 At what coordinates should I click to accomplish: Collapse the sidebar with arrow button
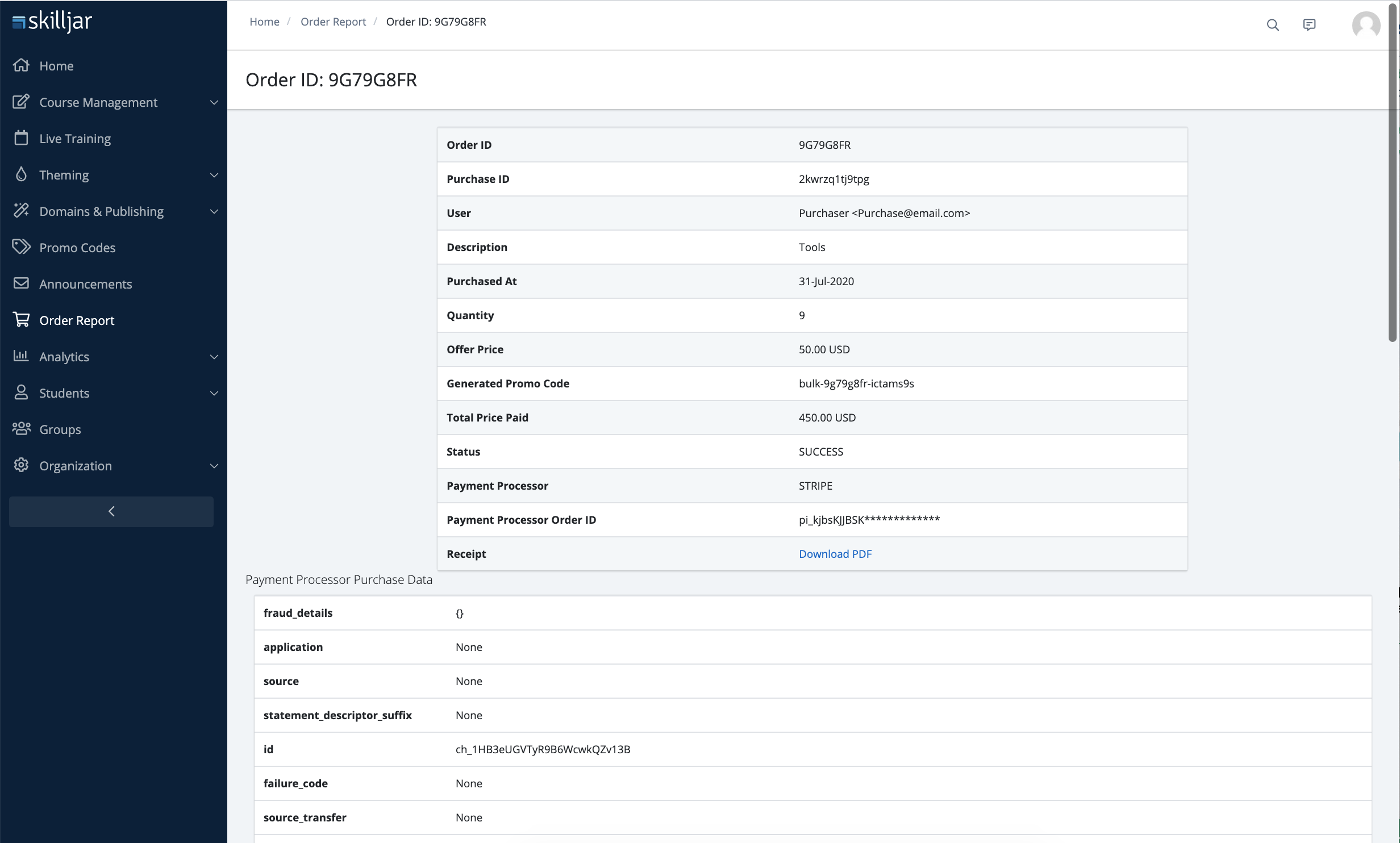111,512
